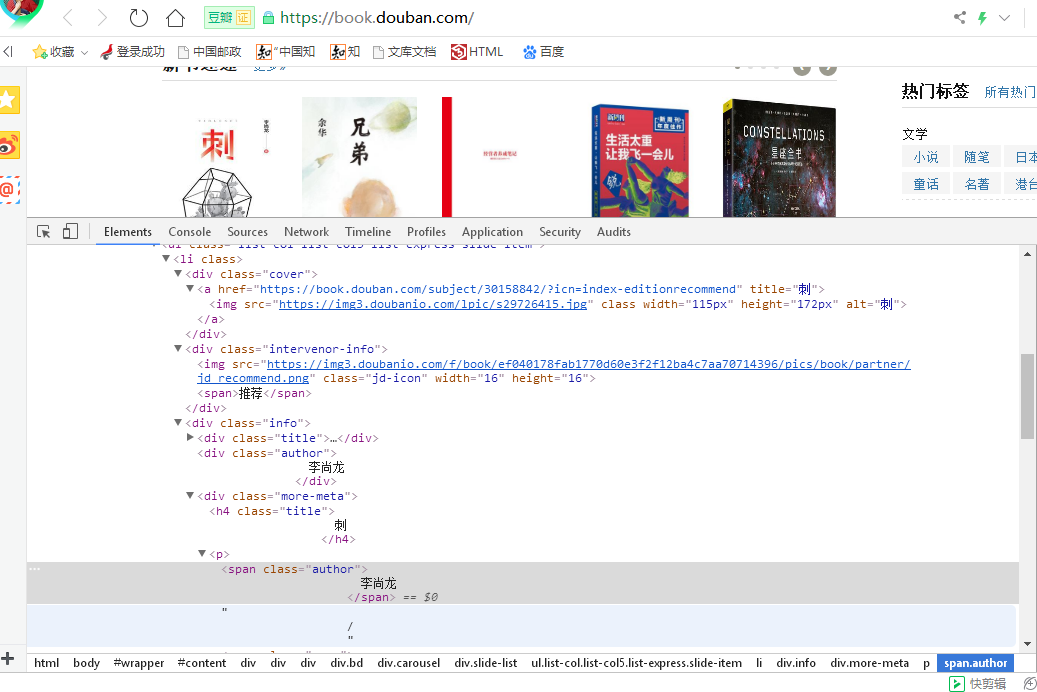The image size is (1037, 692).
Task: Open the 文库文档 bookmark
Action: (405, 52)
